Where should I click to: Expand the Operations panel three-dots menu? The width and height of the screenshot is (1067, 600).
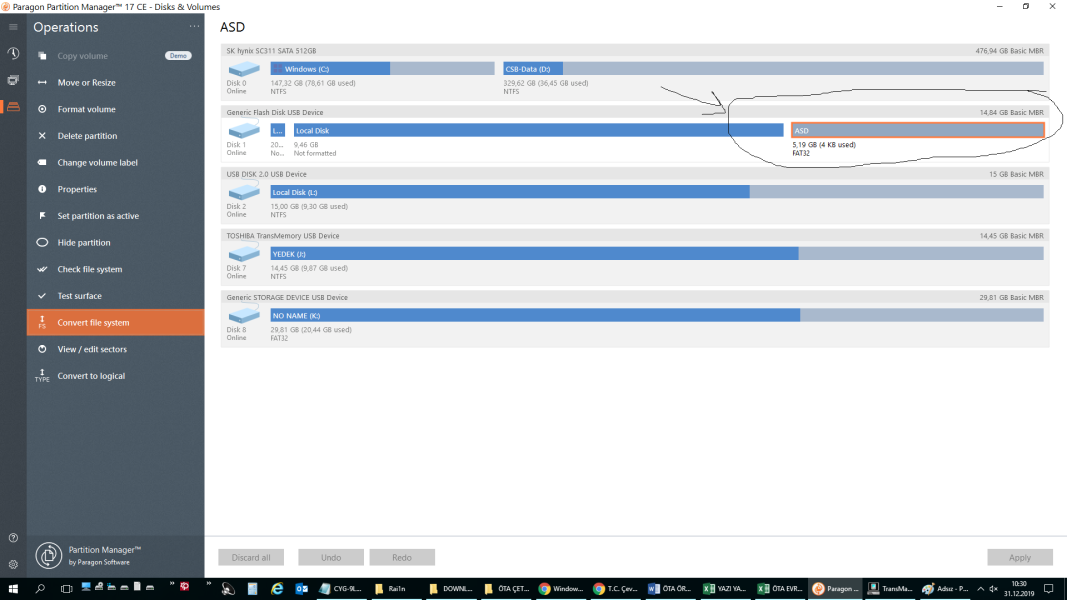[193, 27]
